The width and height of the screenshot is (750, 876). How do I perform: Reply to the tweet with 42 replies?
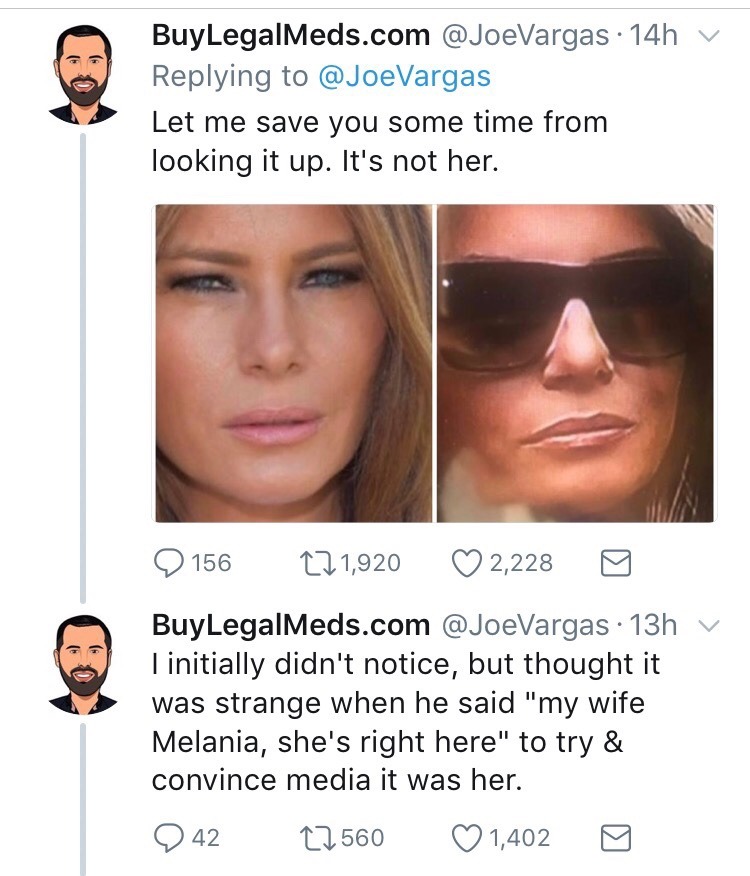coord(167,837)
